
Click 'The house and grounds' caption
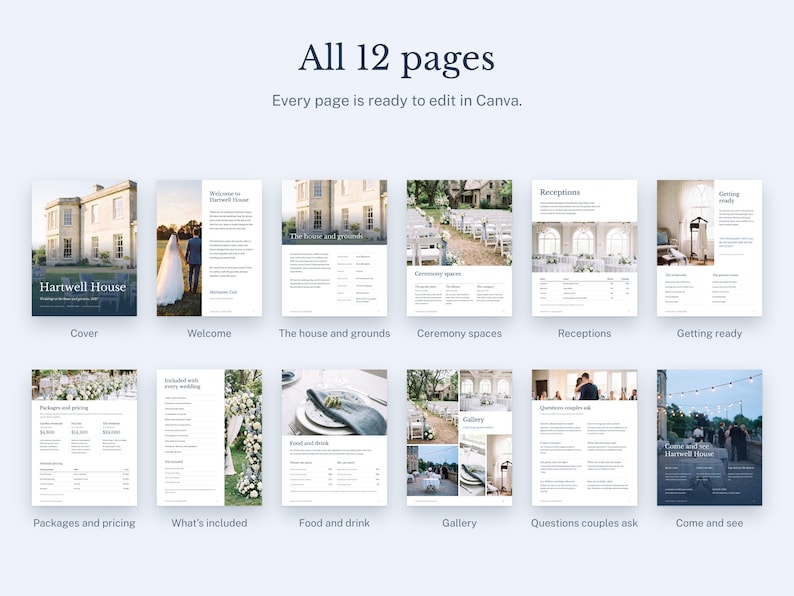[334, 333]
